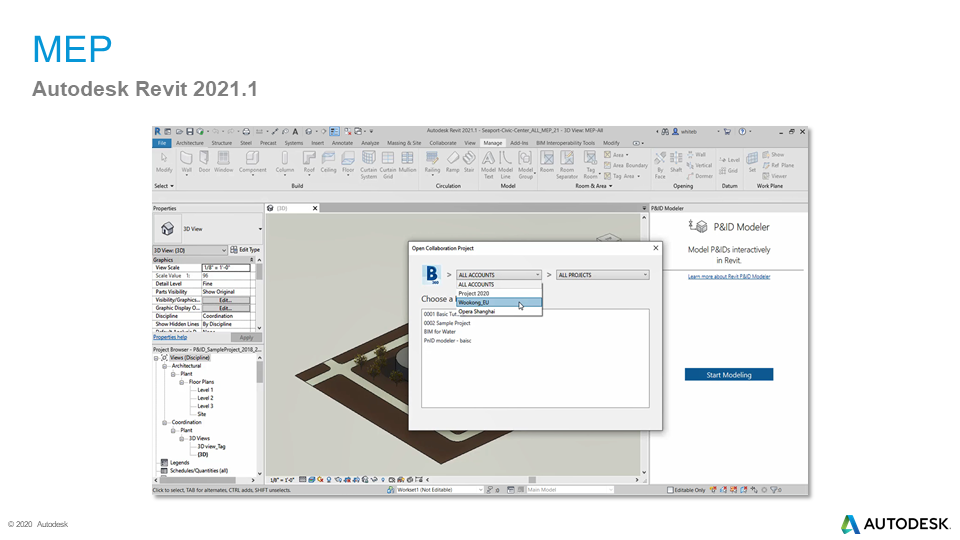Image resolution: width=960 pixels, height=540 pixels.
Task: Choose the Curtain Grid tool
Action: pyautogui.click(x=388, y=165)
